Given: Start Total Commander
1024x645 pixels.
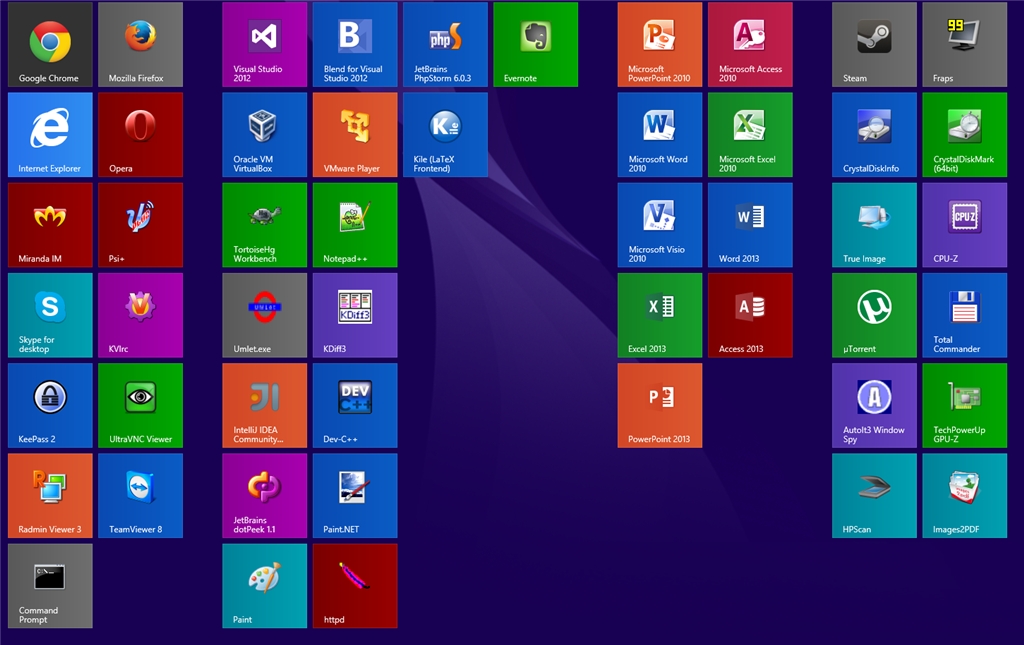Looking at the screenshot, I should tap(964, 315).
